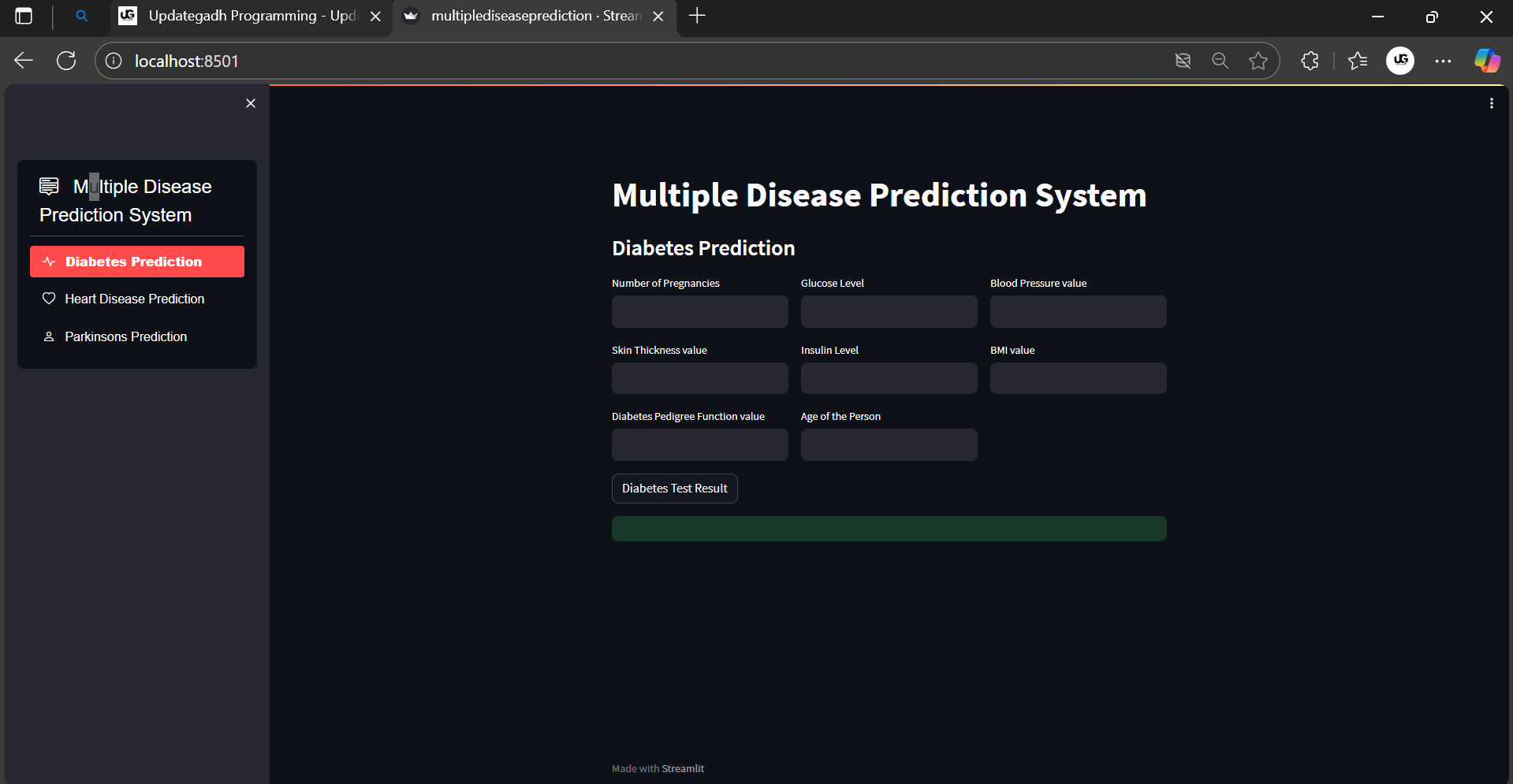The height and width of the screenshot is (784, 1513).
Task: Open the Streamlit three-dot app menu
Action: (1491, 102)
